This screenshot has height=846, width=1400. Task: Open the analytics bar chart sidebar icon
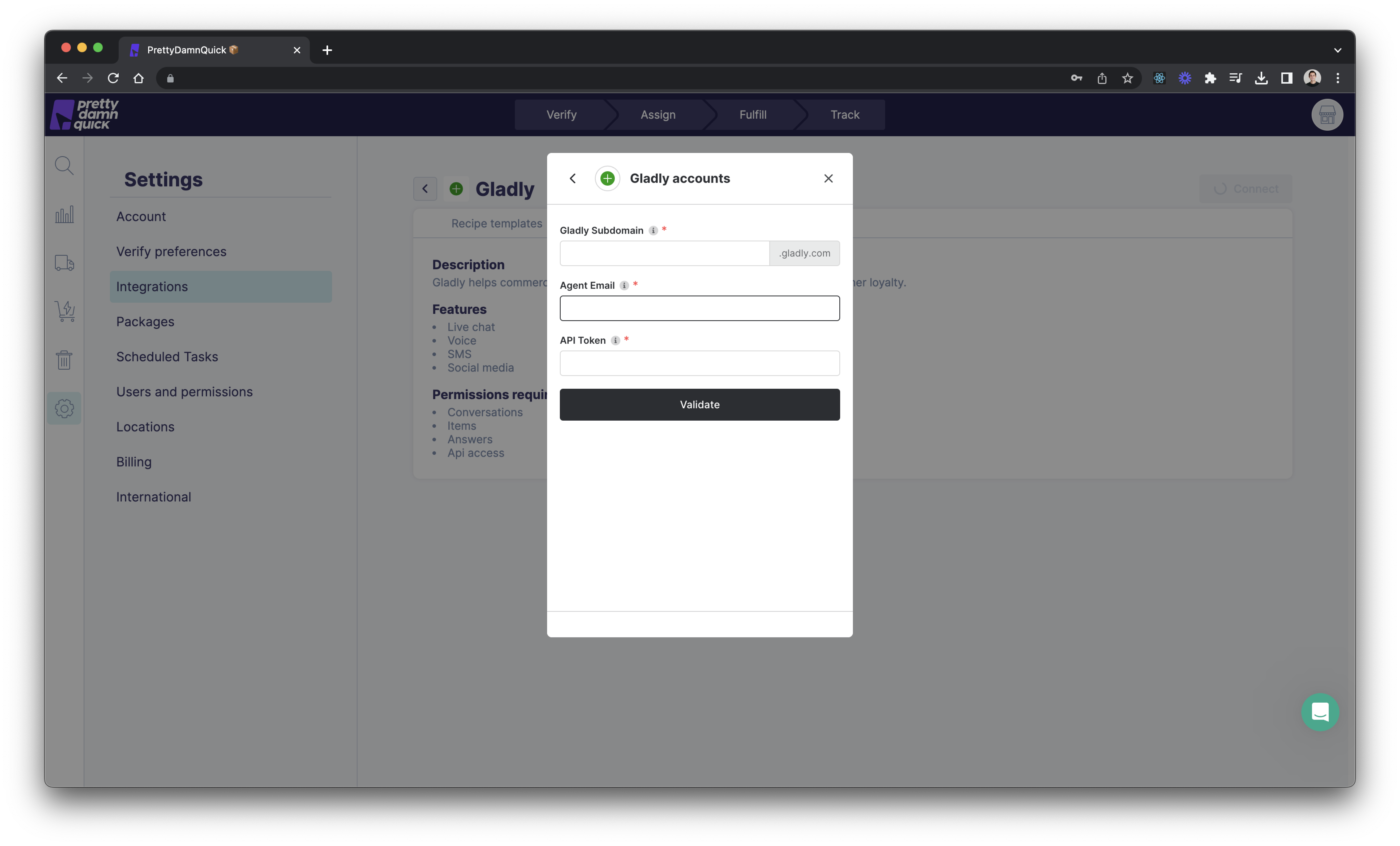click(64, 215)
